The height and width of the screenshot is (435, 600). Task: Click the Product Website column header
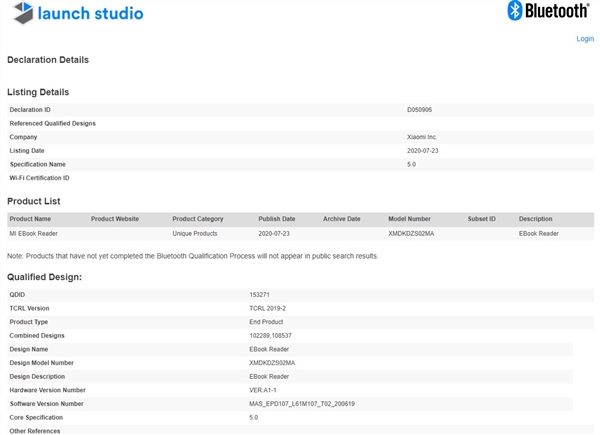click(115, 219)
